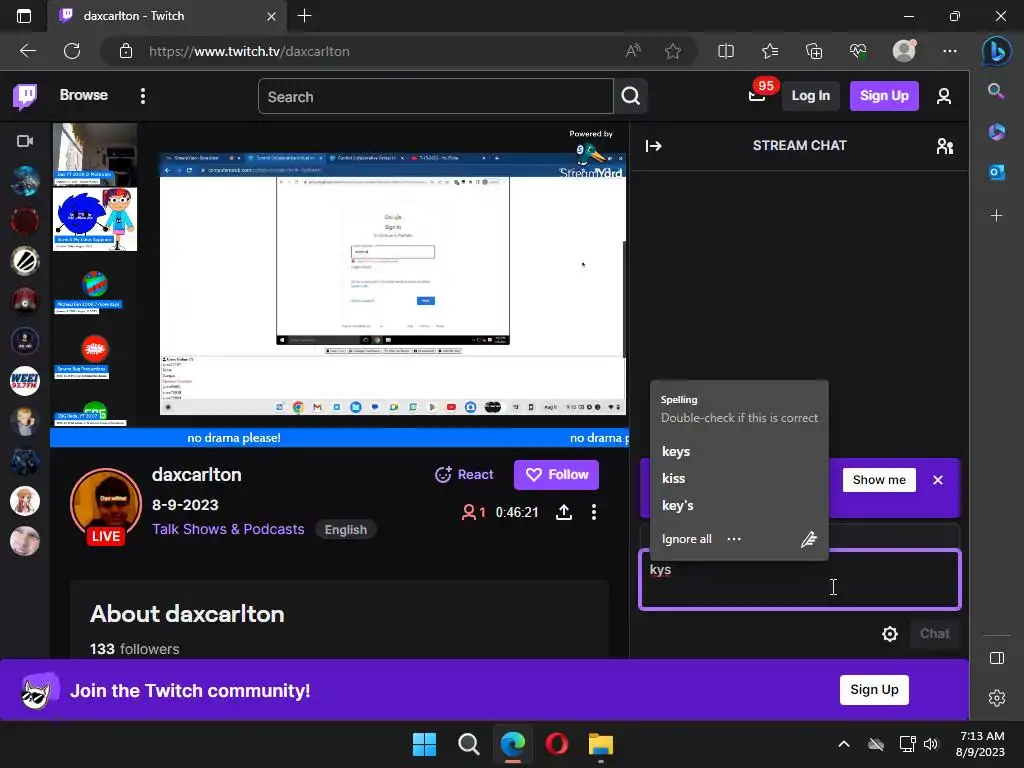Click the Sign Up button in the top bar

pos(884,95)
